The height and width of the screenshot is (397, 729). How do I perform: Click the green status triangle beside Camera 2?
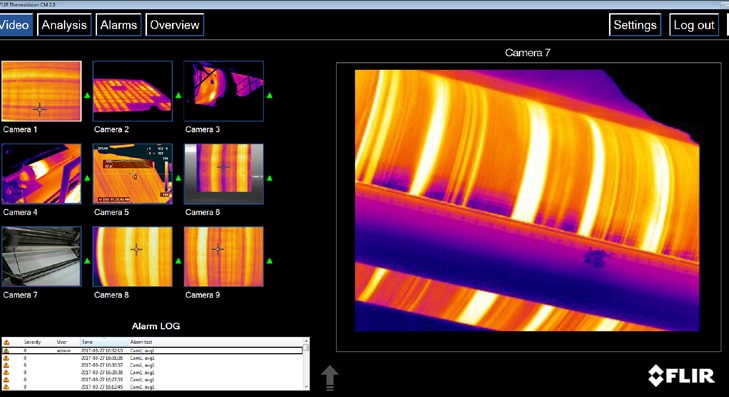click(x=178, y=95)
